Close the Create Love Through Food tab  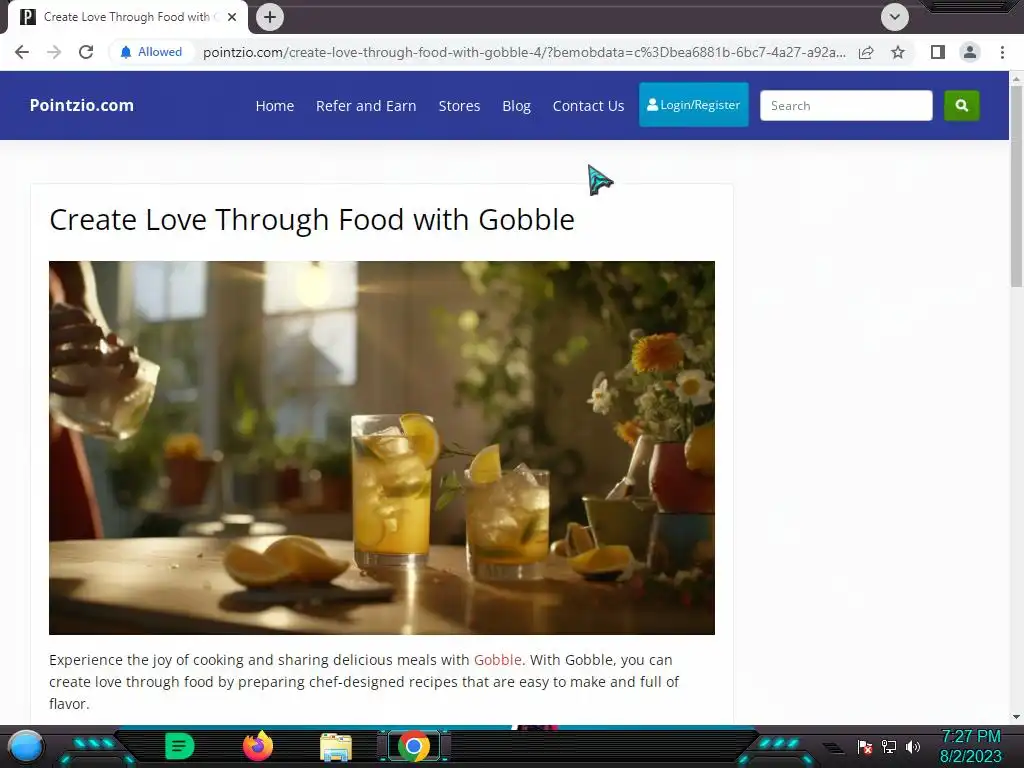pos(232,17)
